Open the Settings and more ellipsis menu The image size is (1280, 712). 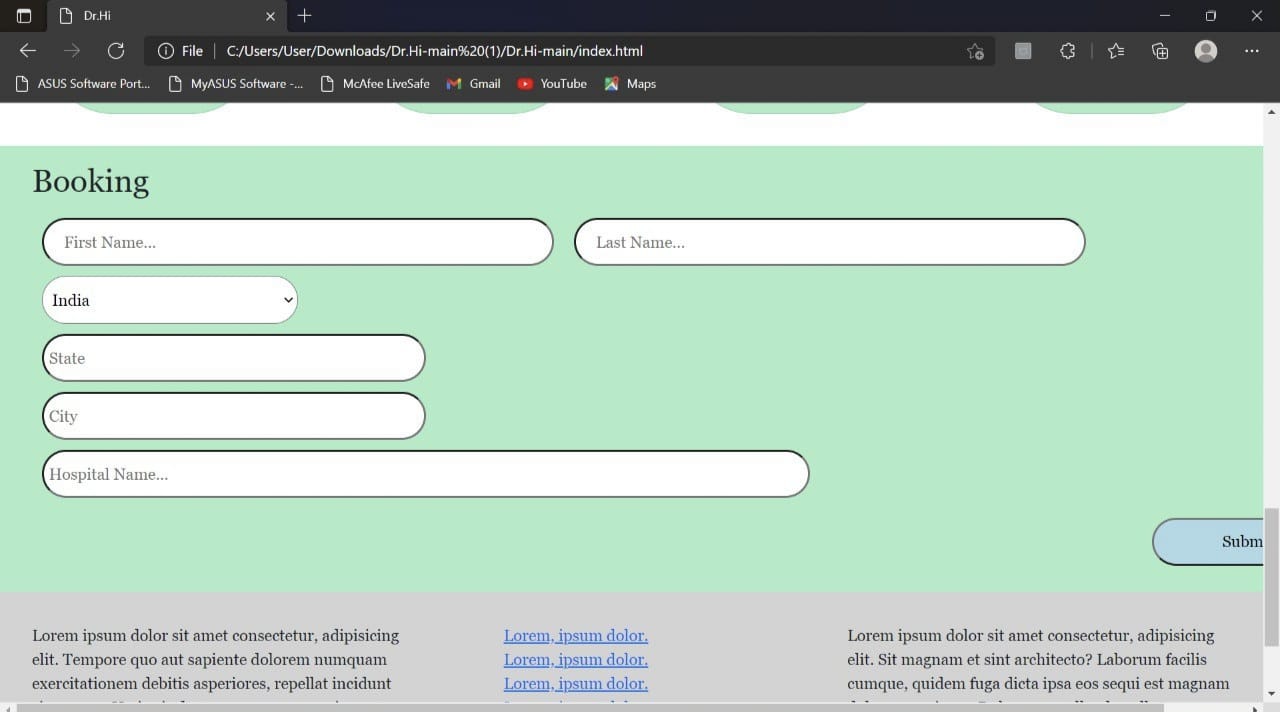1252,51
